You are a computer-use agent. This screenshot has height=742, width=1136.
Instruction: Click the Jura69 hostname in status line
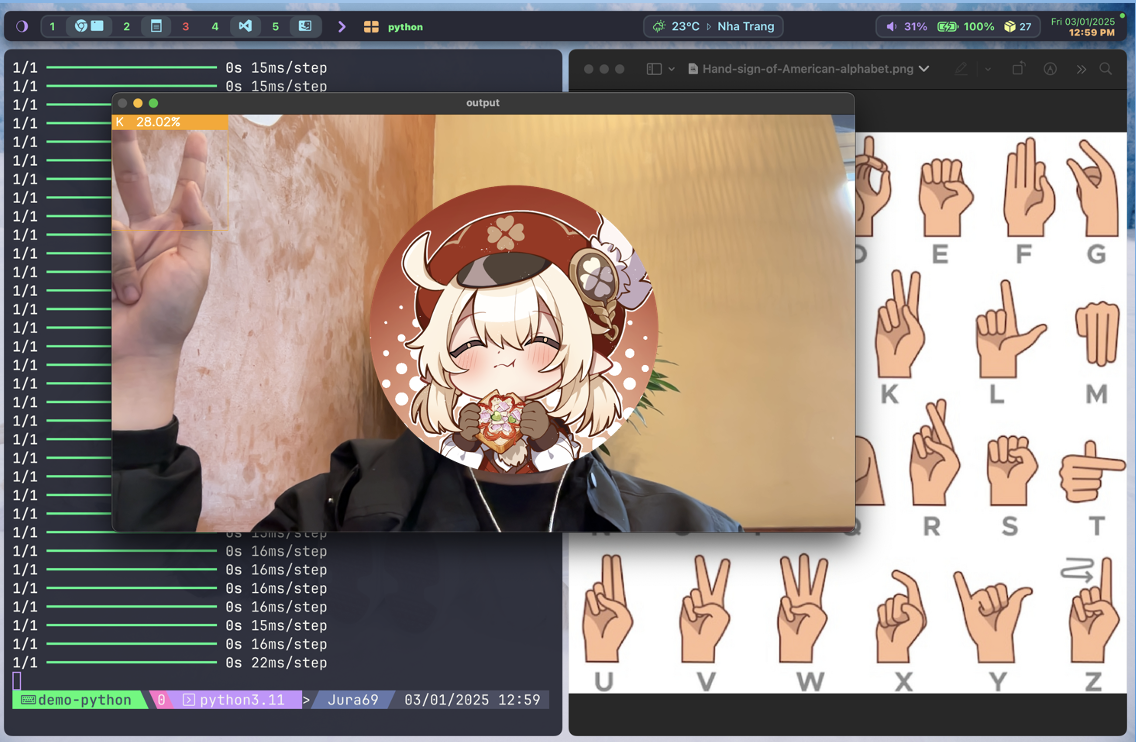[x=352, y=700]
